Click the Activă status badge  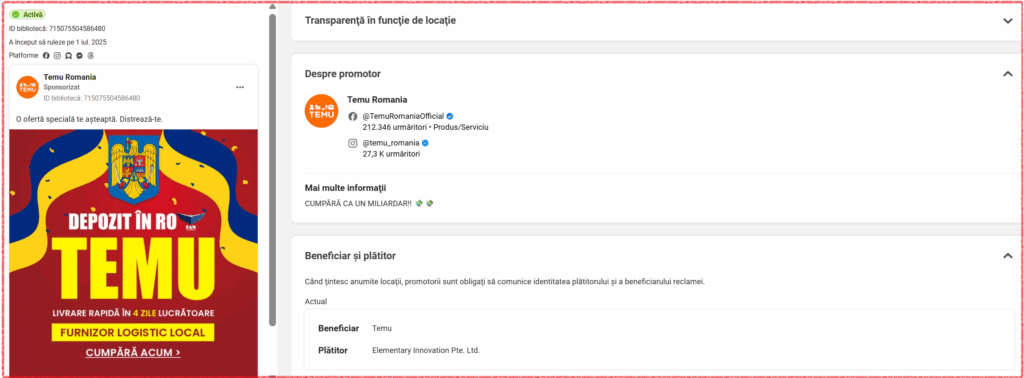click(27, 14)
